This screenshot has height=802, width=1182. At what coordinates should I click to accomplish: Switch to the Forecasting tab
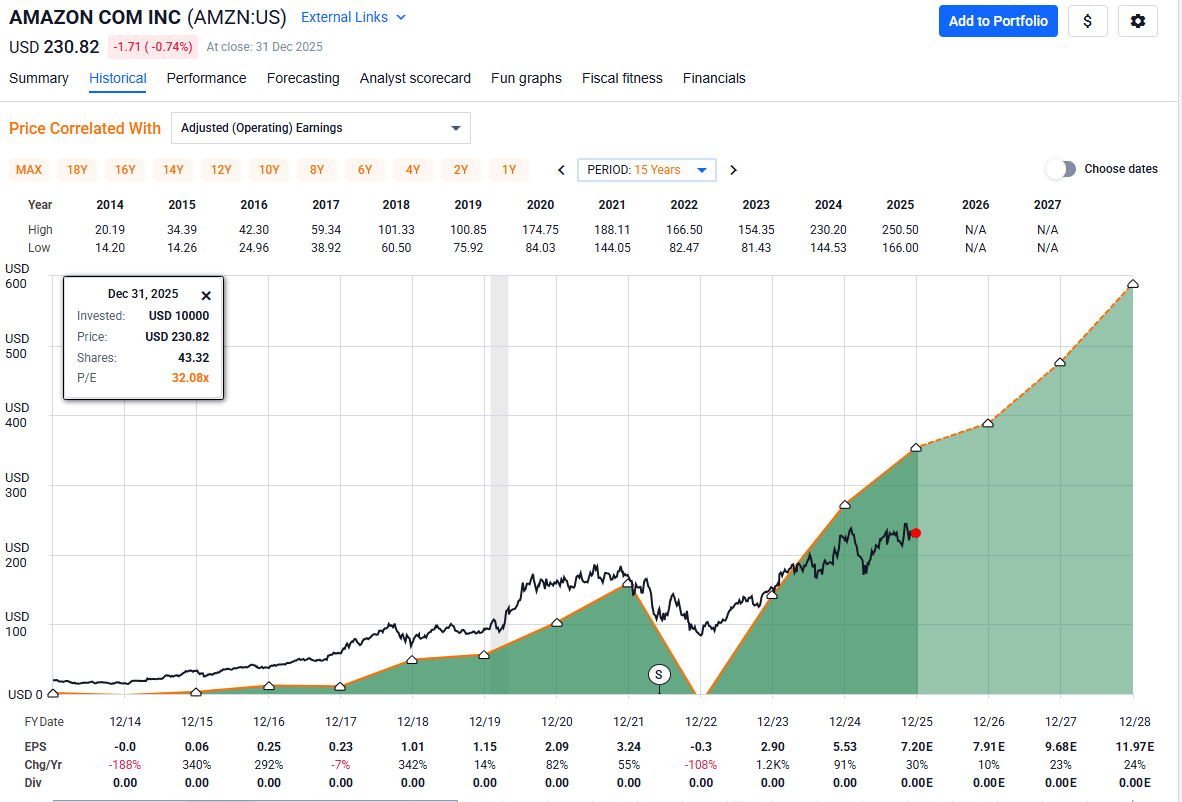[303, 78]
